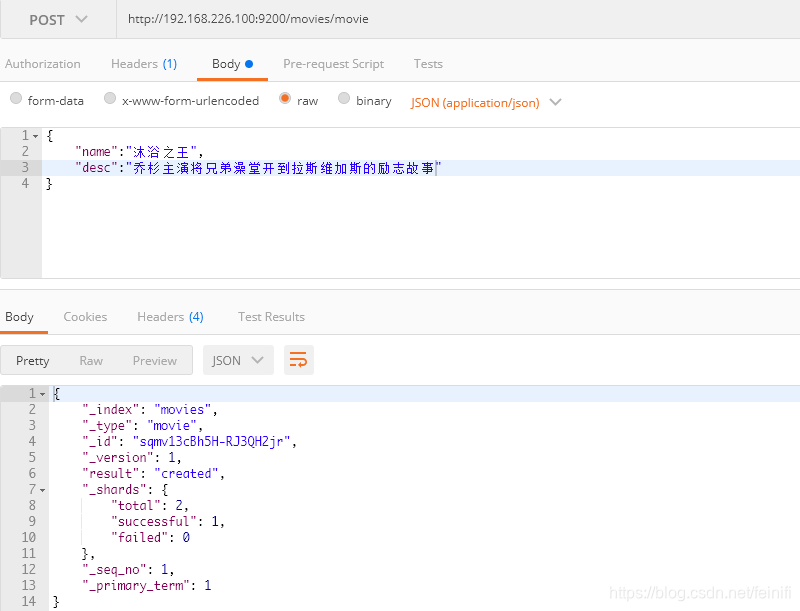Collapse the _shards object fold arrow

click(x=43, y=490)
